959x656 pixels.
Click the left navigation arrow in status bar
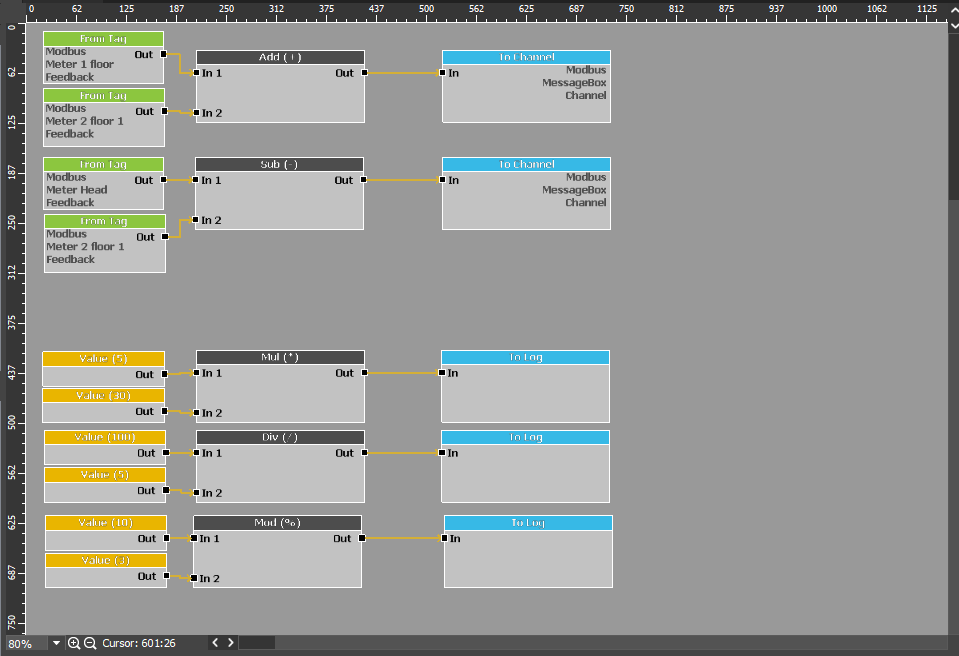point(214,643)
